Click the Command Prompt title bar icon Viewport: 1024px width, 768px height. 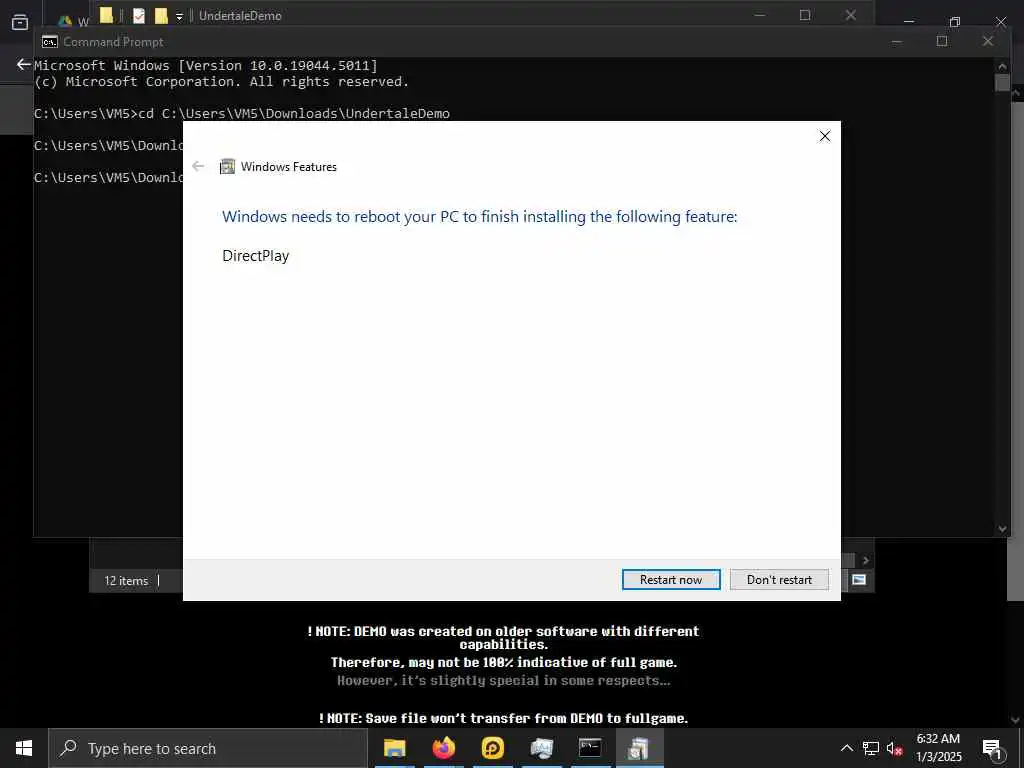[50, 42]
